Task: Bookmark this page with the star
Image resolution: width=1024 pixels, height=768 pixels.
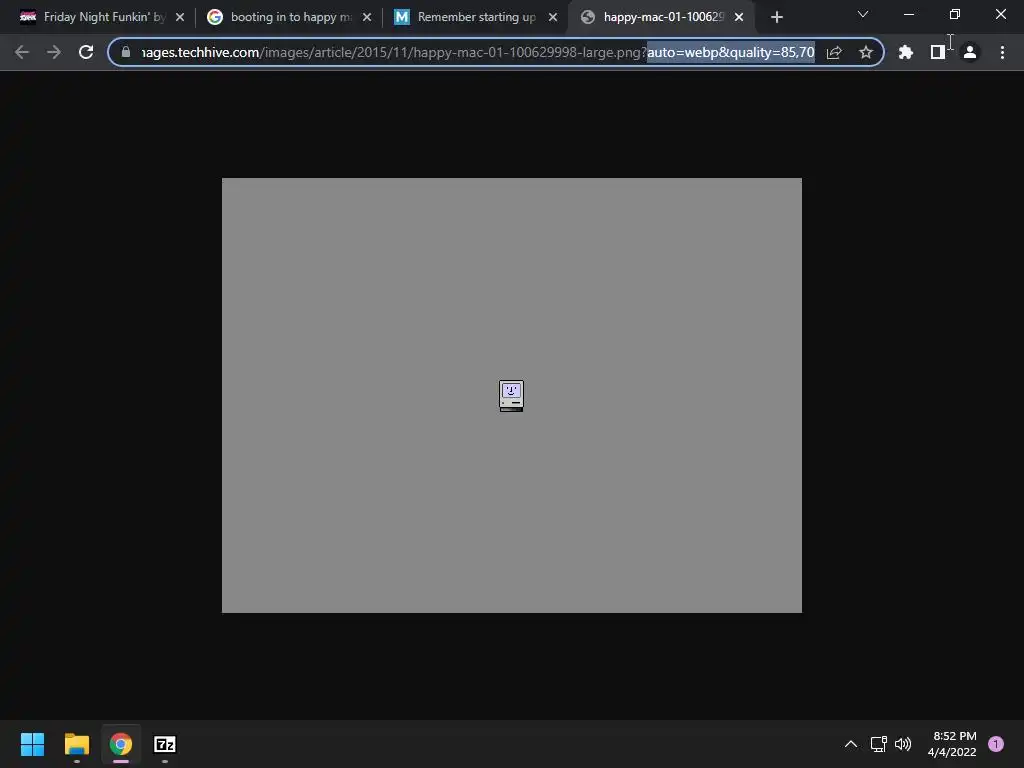Action: point(866,52)
